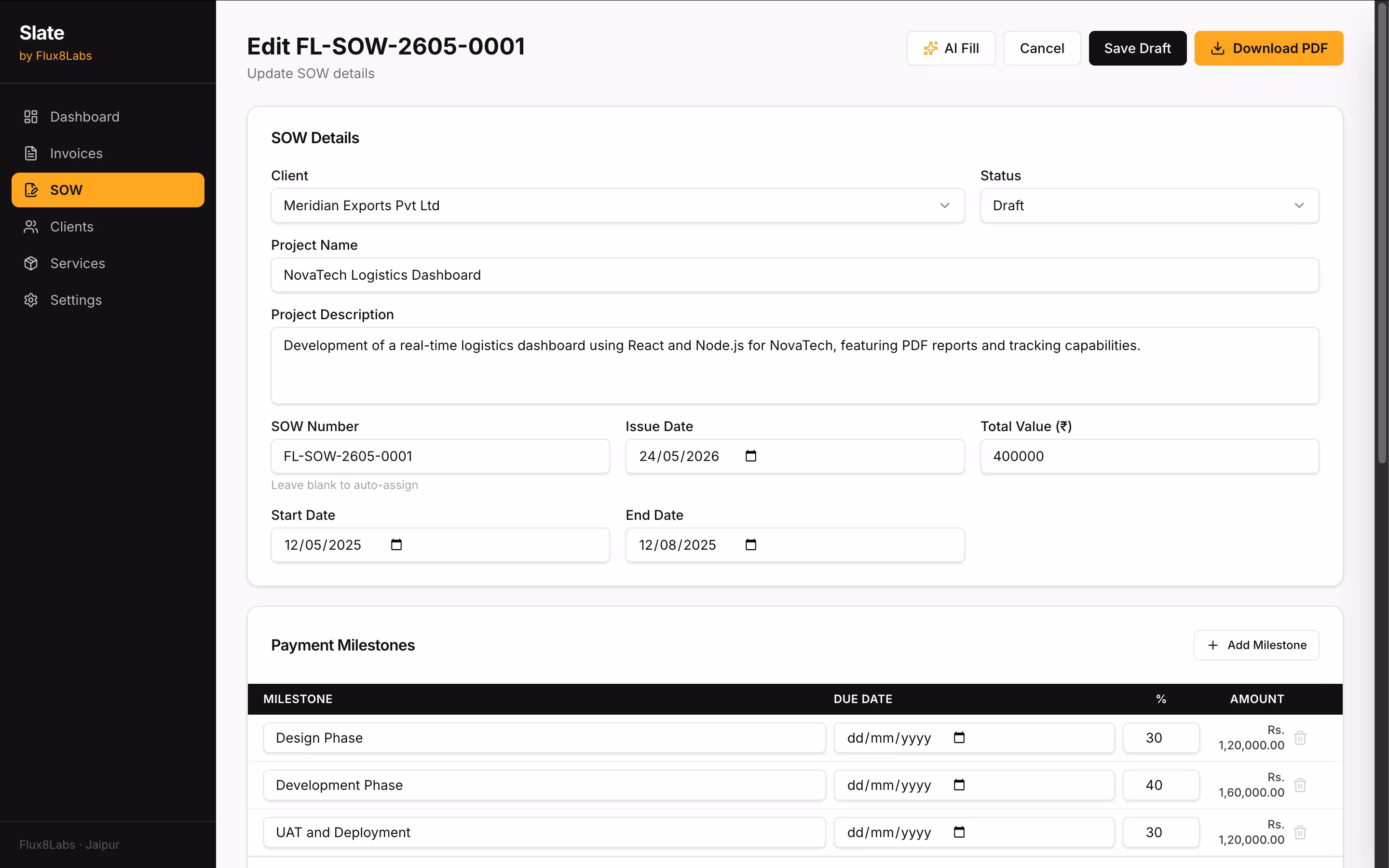This screenshot has height=868, width=1389.
Task: Edit the UAT and Deployment milestone name
Action: point(544,832)
